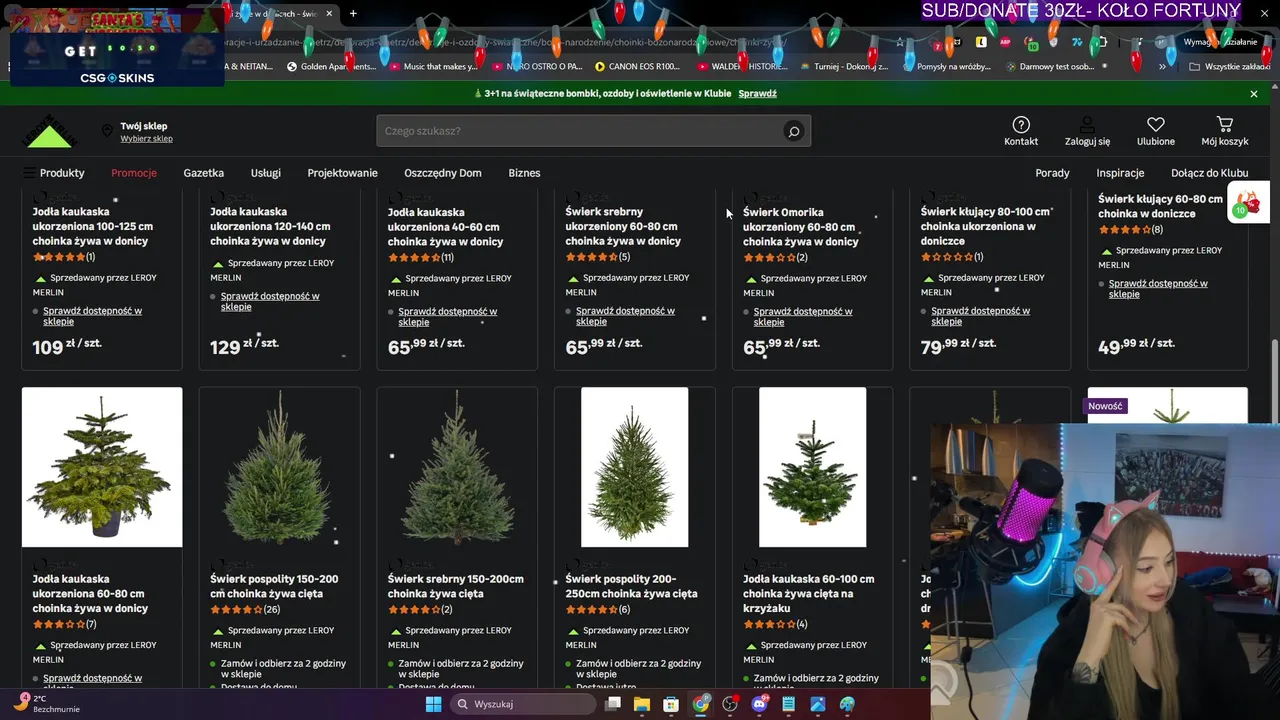Check store availability for 129 zł tree
Viewport: 1280px width, 720px height.
click(270, 301)
